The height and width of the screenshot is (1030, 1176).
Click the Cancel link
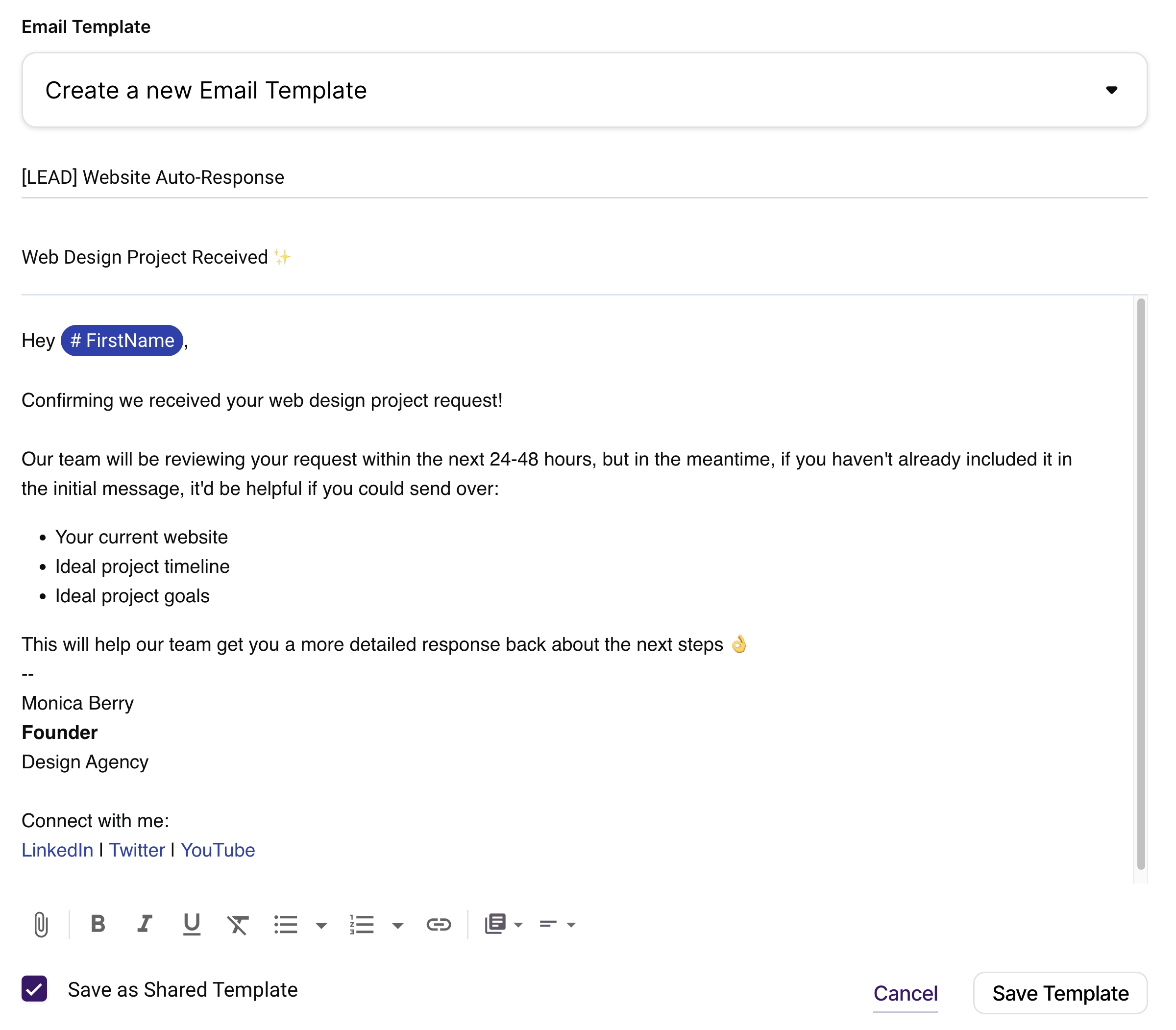906,993
